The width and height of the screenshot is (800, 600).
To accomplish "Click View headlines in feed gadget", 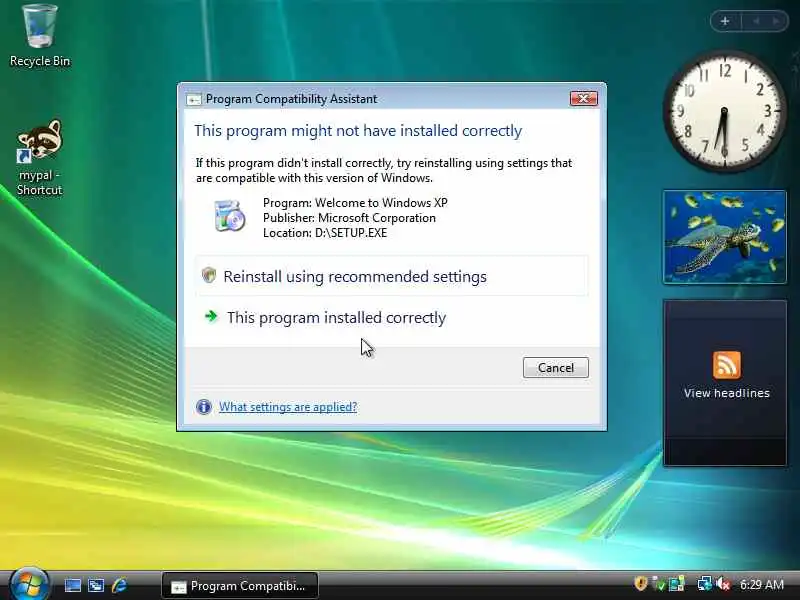I will (727, 393).
